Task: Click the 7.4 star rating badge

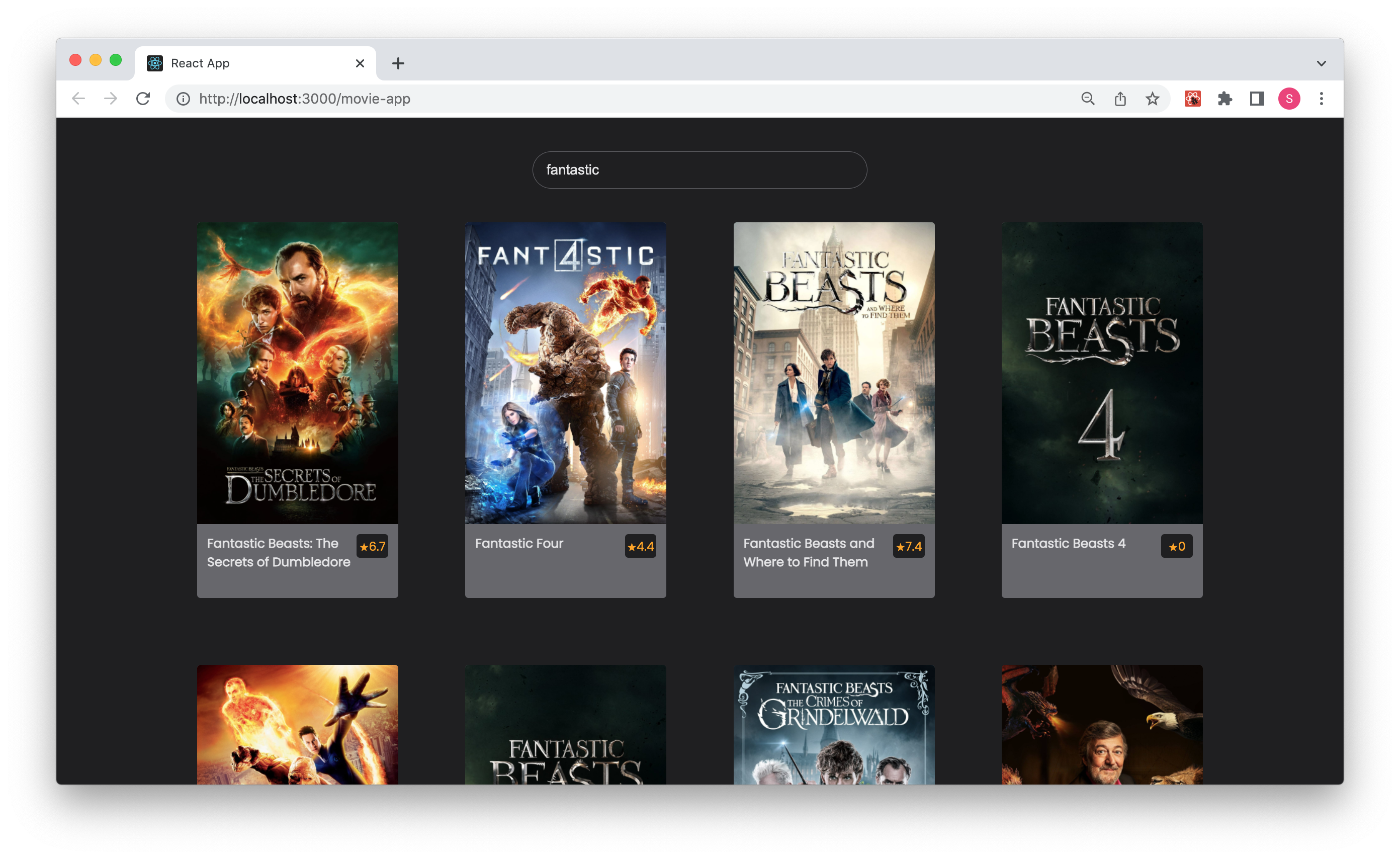Action: click(909, 546)
